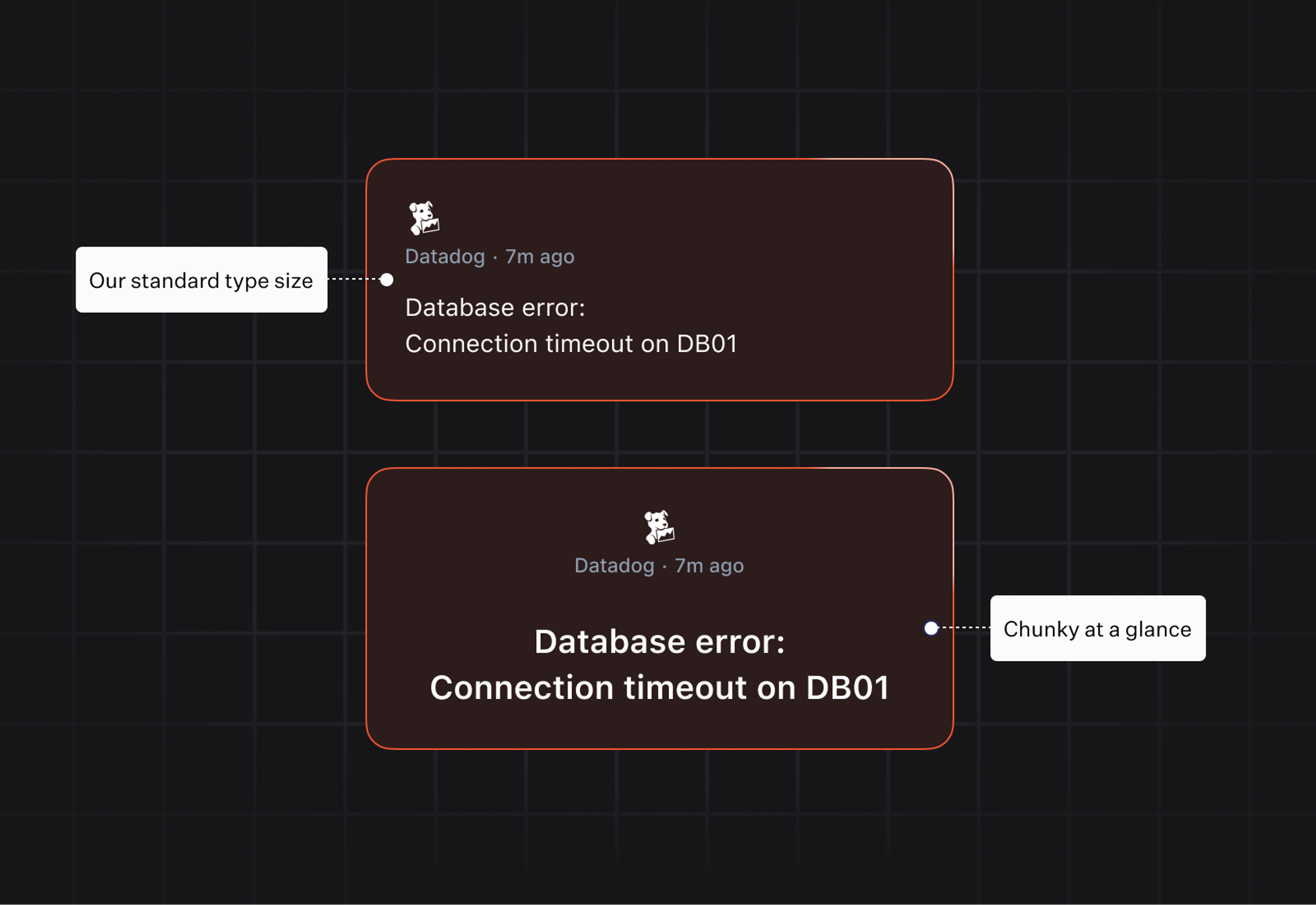The width and height of the screenshot is (1316, 905).
Task: Open centered 'Datadog · 7m ago' in bottom card
Action: tap(659, 566)
